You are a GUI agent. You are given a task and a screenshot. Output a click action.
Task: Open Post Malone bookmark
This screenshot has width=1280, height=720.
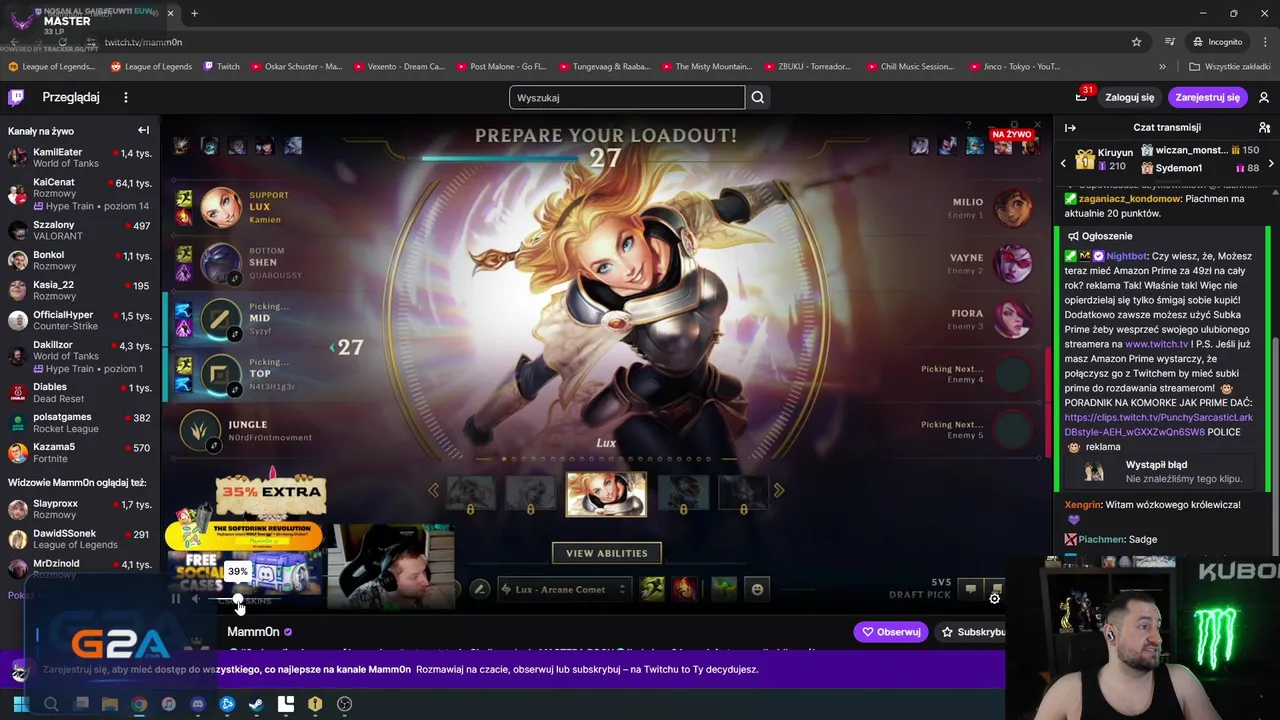click(x=501, y=67)
